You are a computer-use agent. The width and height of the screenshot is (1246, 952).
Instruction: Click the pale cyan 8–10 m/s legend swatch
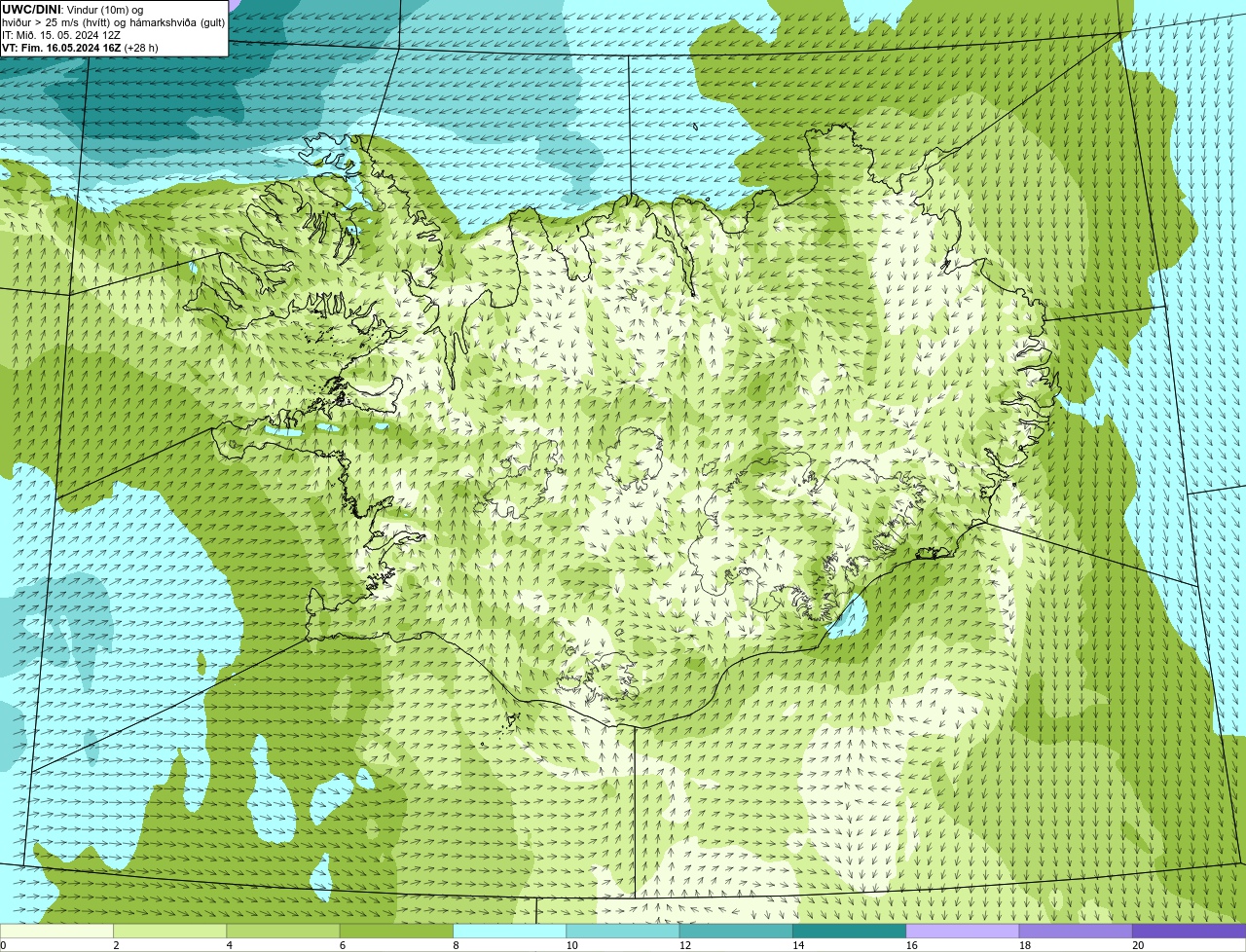coord(509,931)
